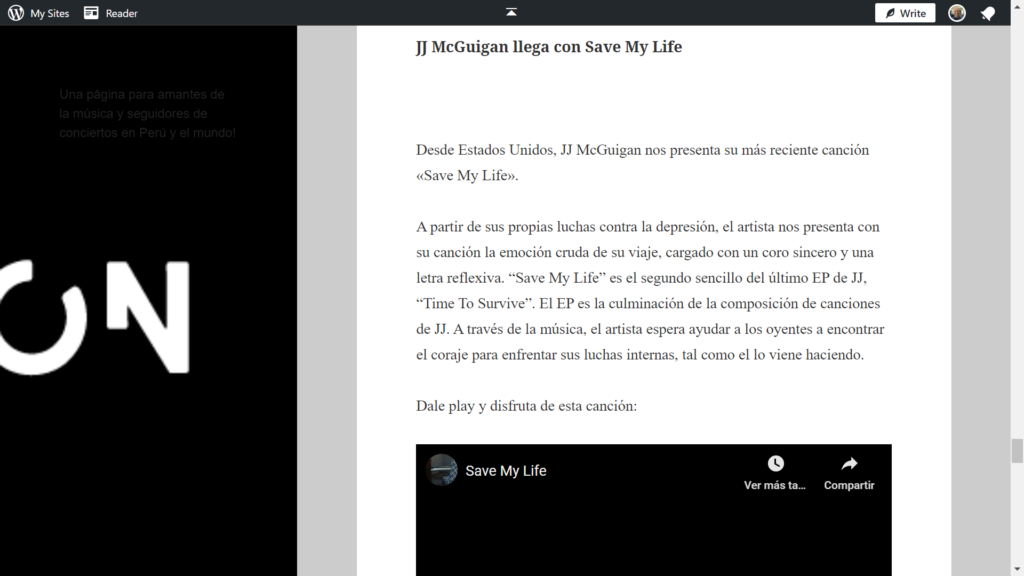Click the Write button
This screenshot has height=576, width=1024.
point(905,13)
